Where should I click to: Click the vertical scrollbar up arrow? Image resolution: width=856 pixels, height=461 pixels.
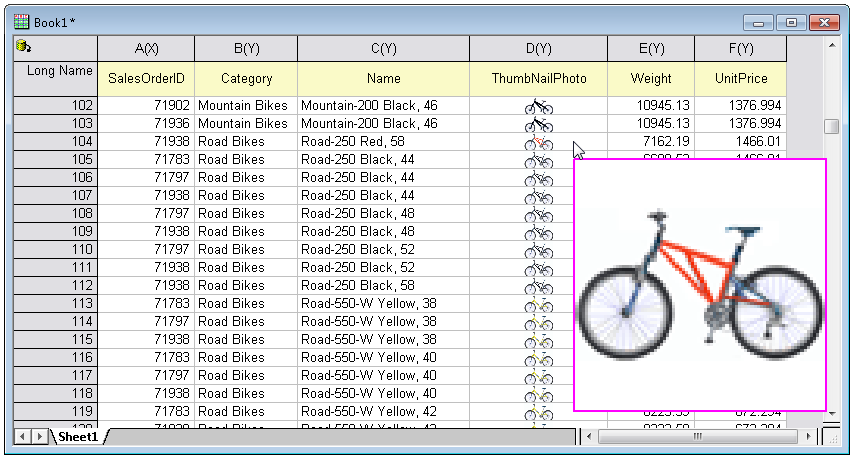point(831,46)
